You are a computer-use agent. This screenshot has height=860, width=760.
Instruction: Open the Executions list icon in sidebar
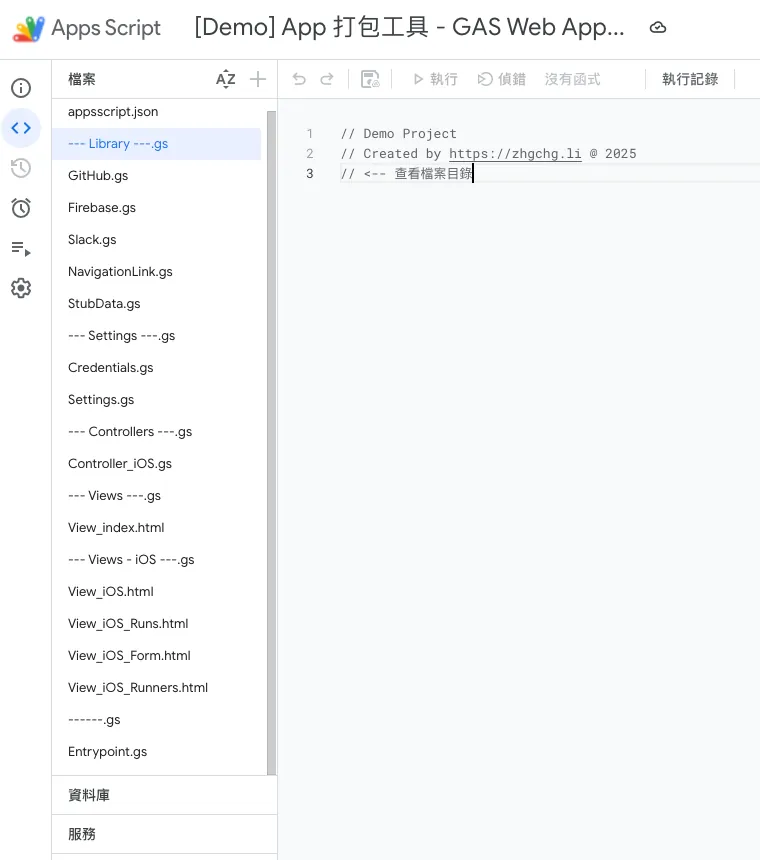point(21,248)
